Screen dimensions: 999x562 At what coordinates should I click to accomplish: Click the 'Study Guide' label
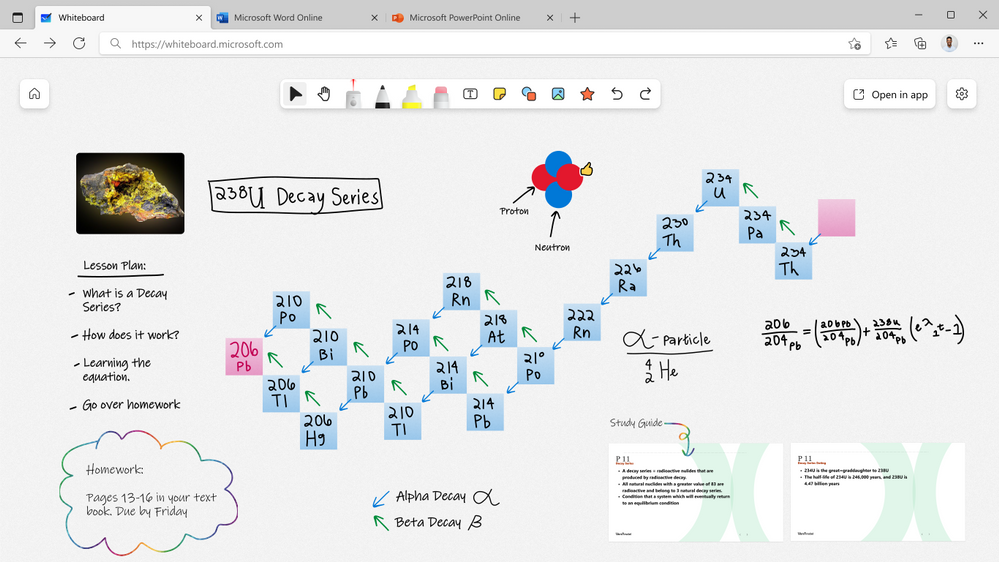636,422
